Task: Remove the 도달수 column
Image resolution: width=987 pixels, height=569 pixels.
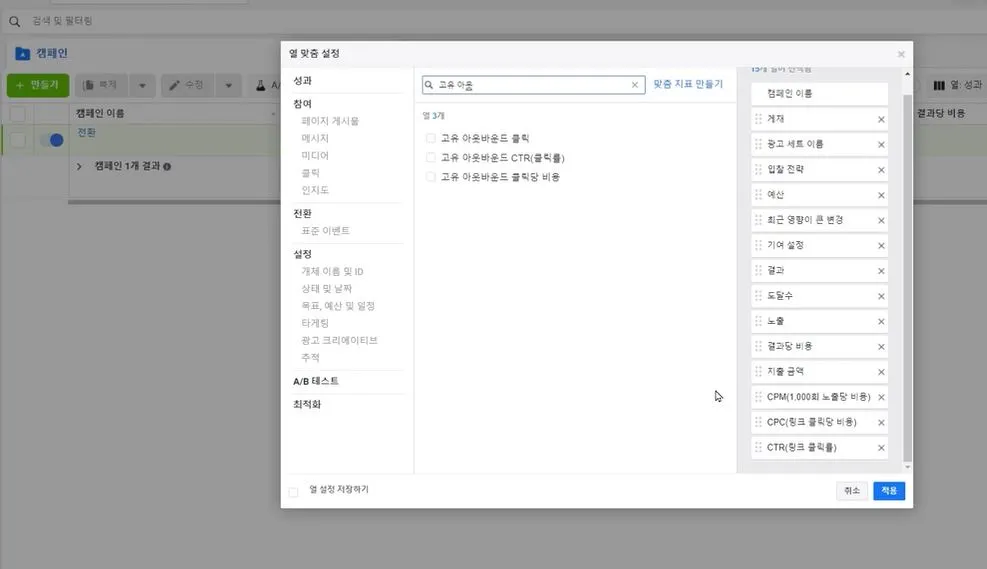Action: (881, 296)
